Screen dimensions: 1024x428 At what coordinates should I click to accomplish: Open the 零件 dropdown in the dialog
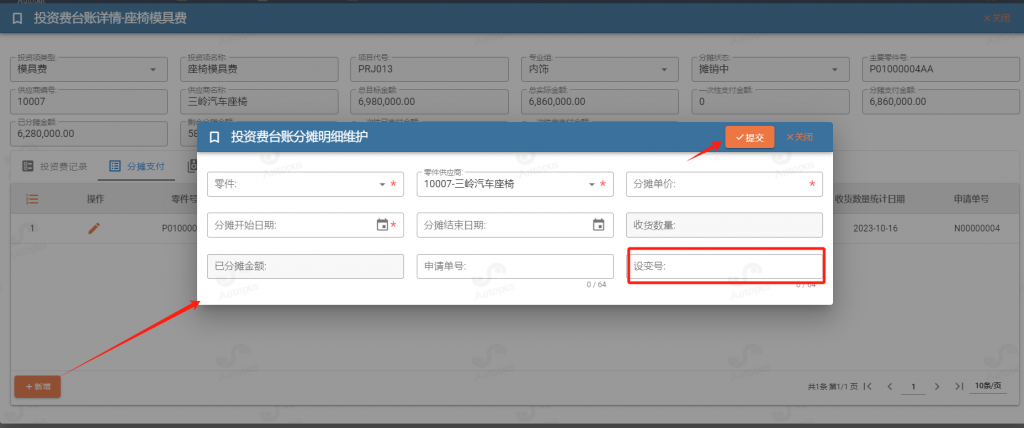306,184
